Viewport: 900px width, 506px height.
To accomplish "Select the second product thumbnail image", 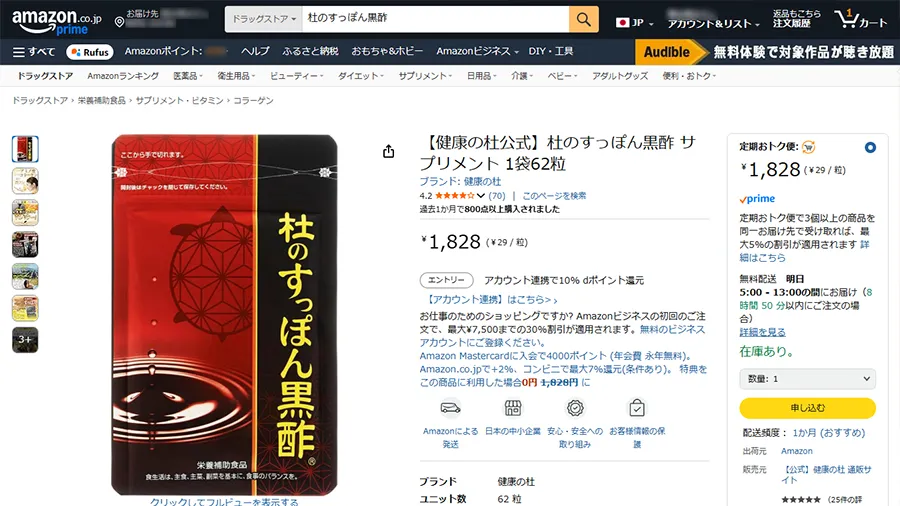I will (x=25, y=181).
